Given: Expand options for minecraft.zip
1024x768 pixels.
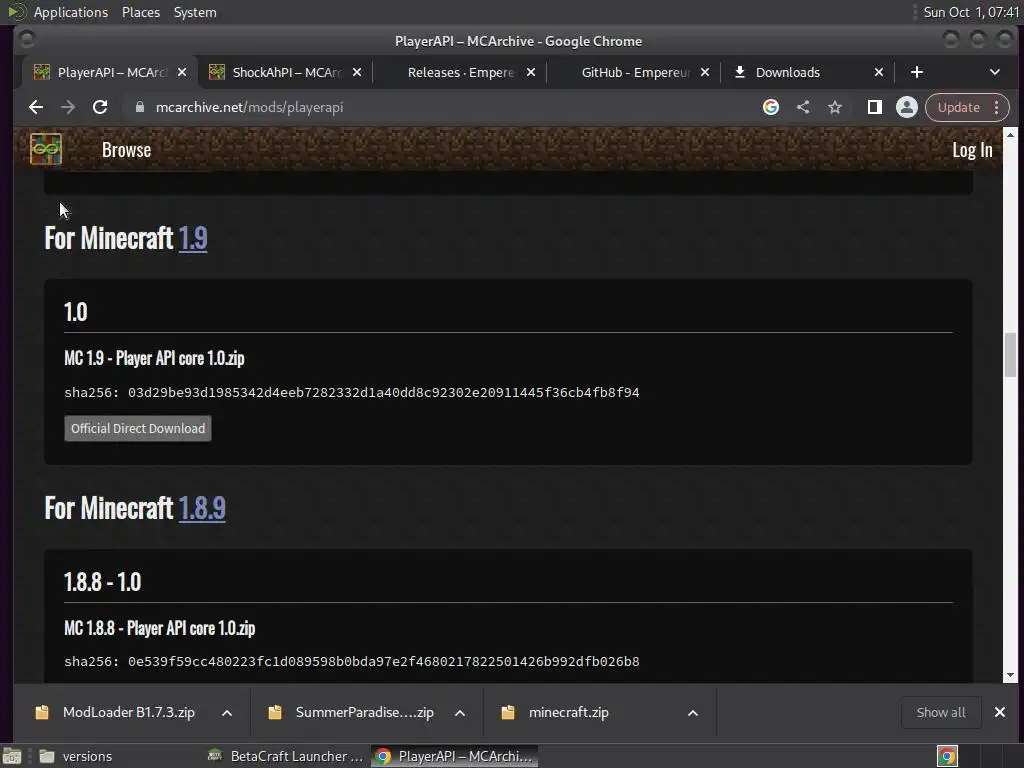Looking at the screenshot, I should point(693,713).
